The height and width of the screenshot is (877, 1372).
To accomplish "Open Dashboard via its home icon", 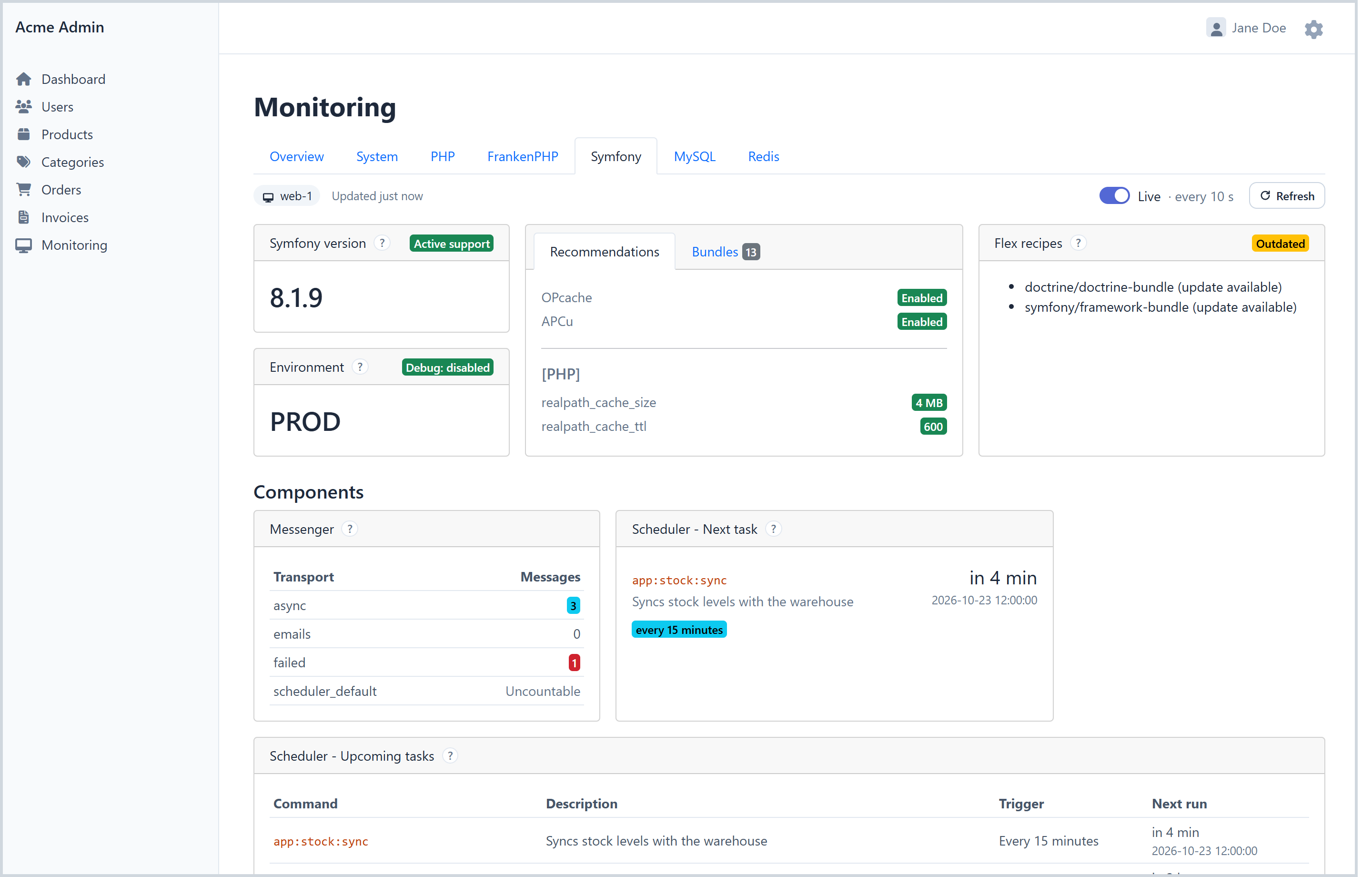I will 24,79.
